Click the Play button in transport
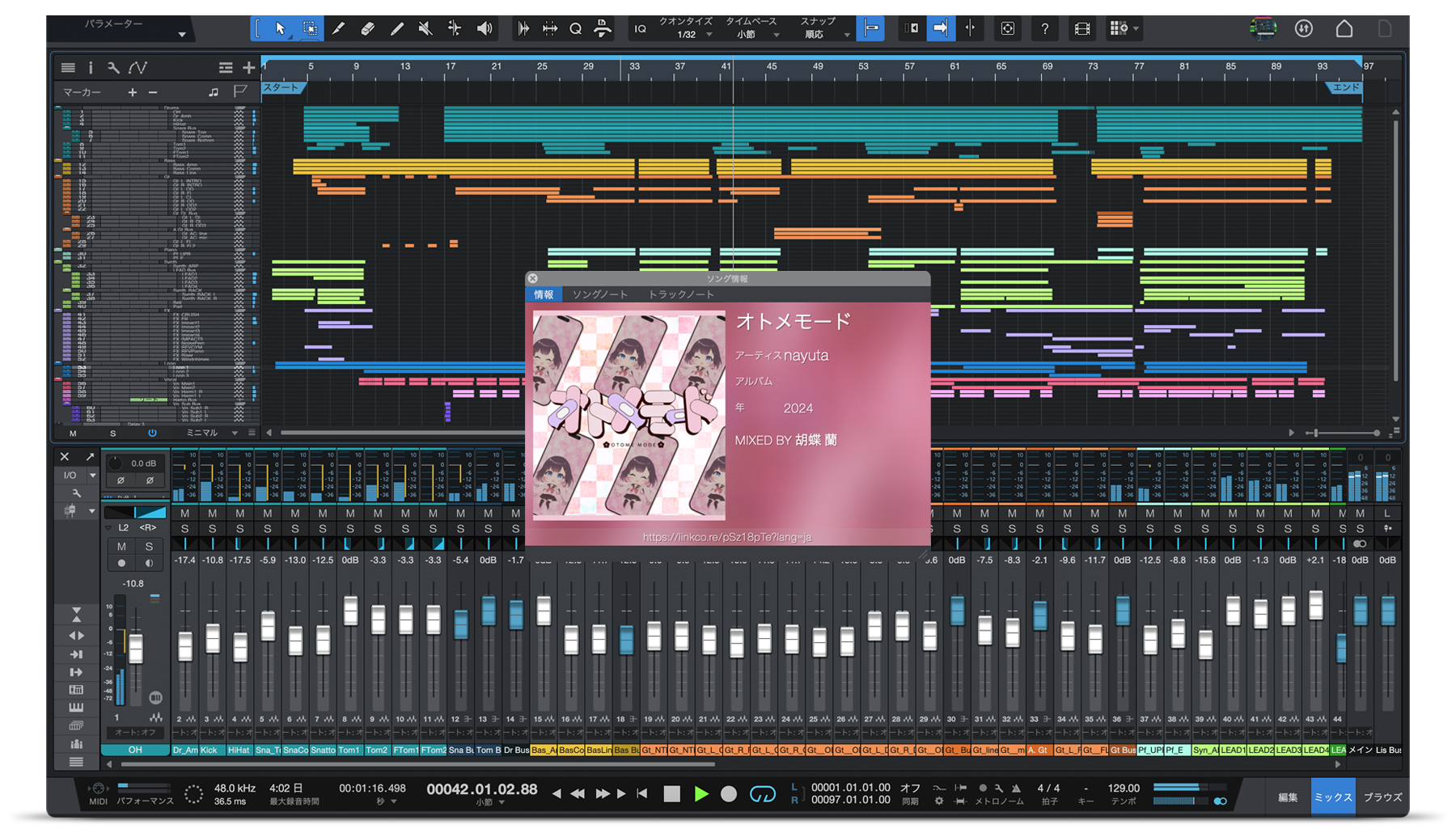Viewport: 1456px width, 833px height. point(701,794)
